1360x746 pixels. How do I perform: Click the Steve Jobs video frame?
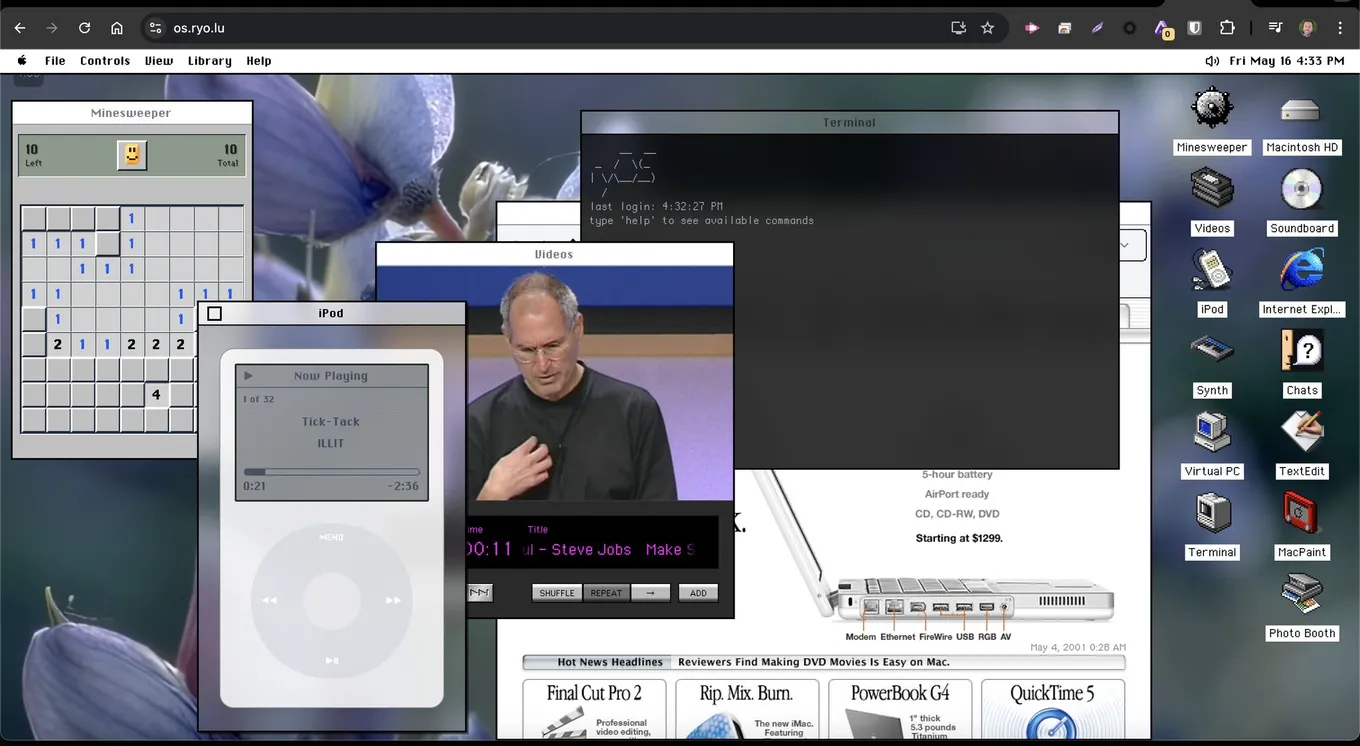tap(555, 383)
